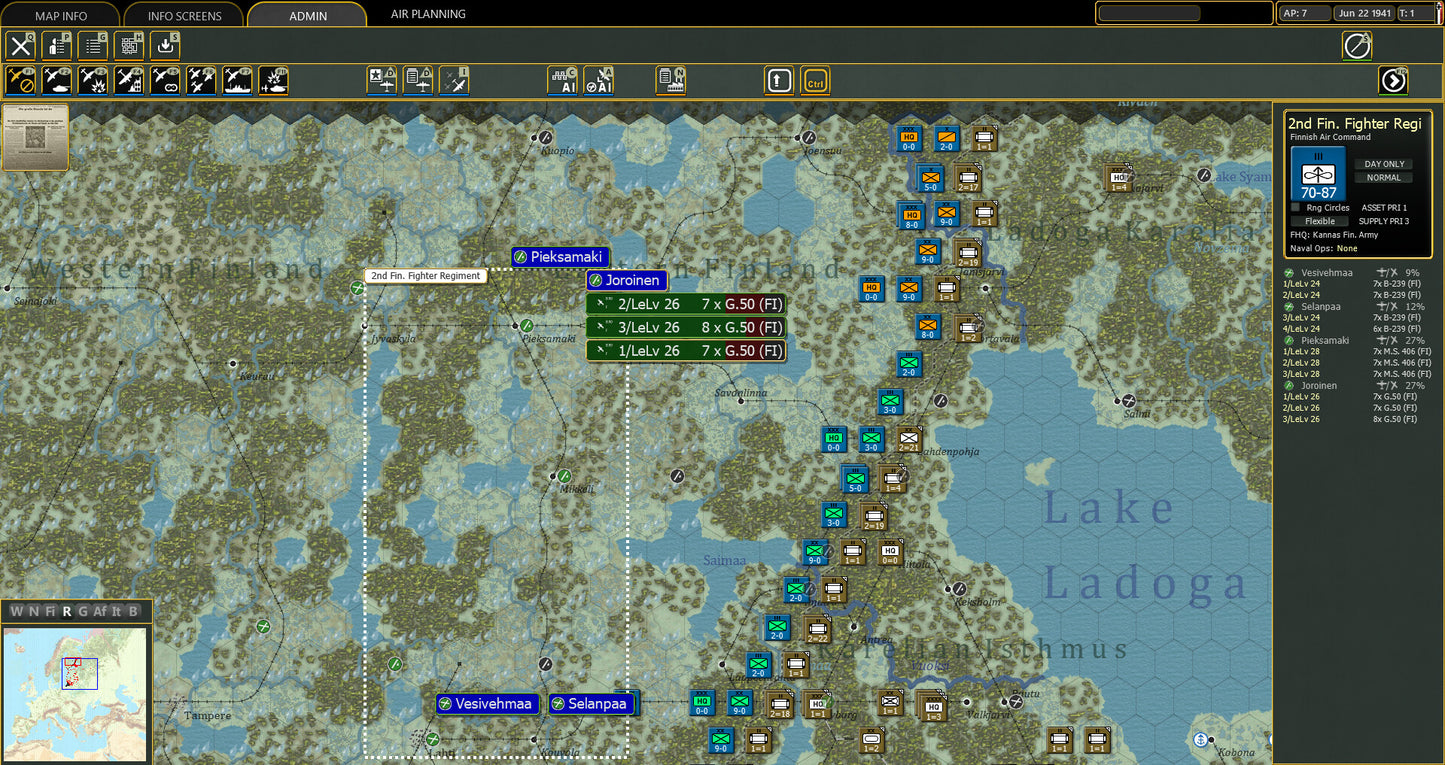Change the ASSET PRI 1 value

pyautogui.click(x=1384, y=208)
